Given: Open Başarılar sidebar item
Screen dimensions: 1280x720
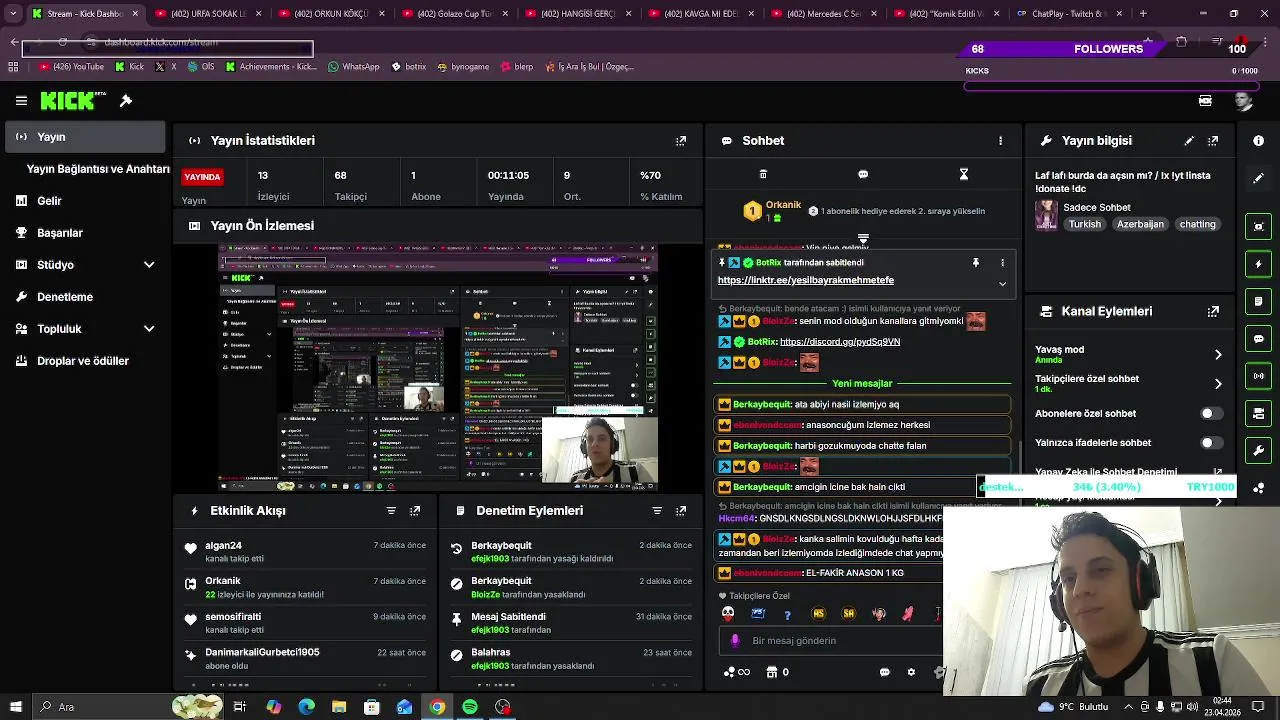Looking at the screenshot, I should [59, 233].
